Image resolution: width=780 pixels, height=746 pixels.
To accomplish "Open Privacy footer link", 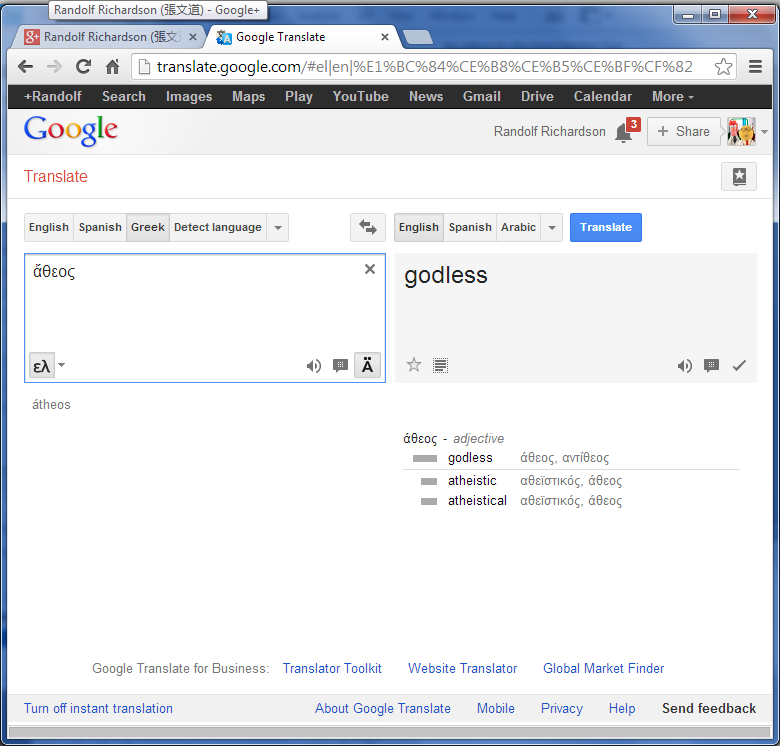I will (x=562, y=708).
